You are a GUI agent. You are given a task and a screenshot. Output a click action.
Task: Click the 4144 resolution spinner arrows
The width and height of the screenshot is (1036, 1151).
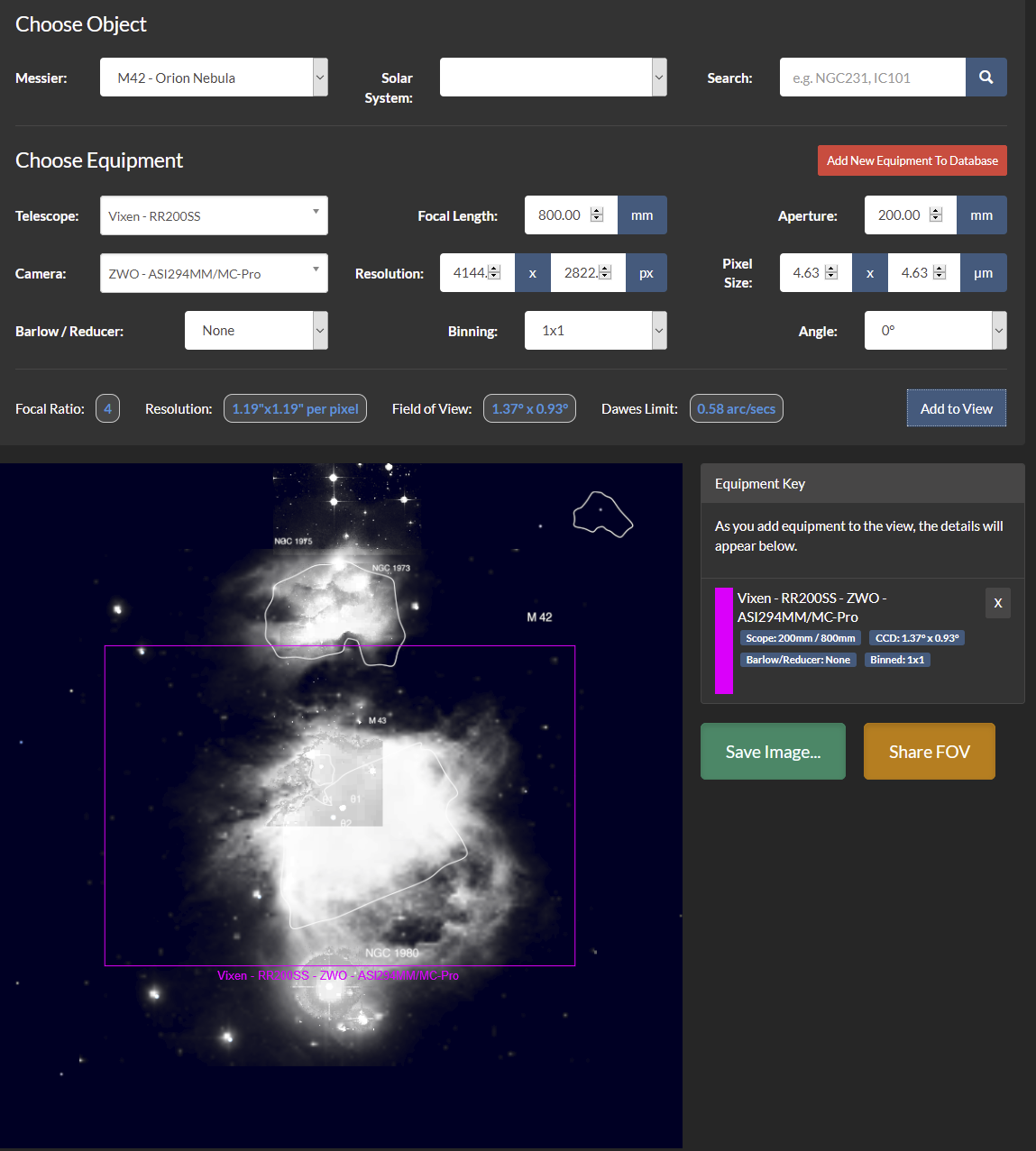point(494,272)
